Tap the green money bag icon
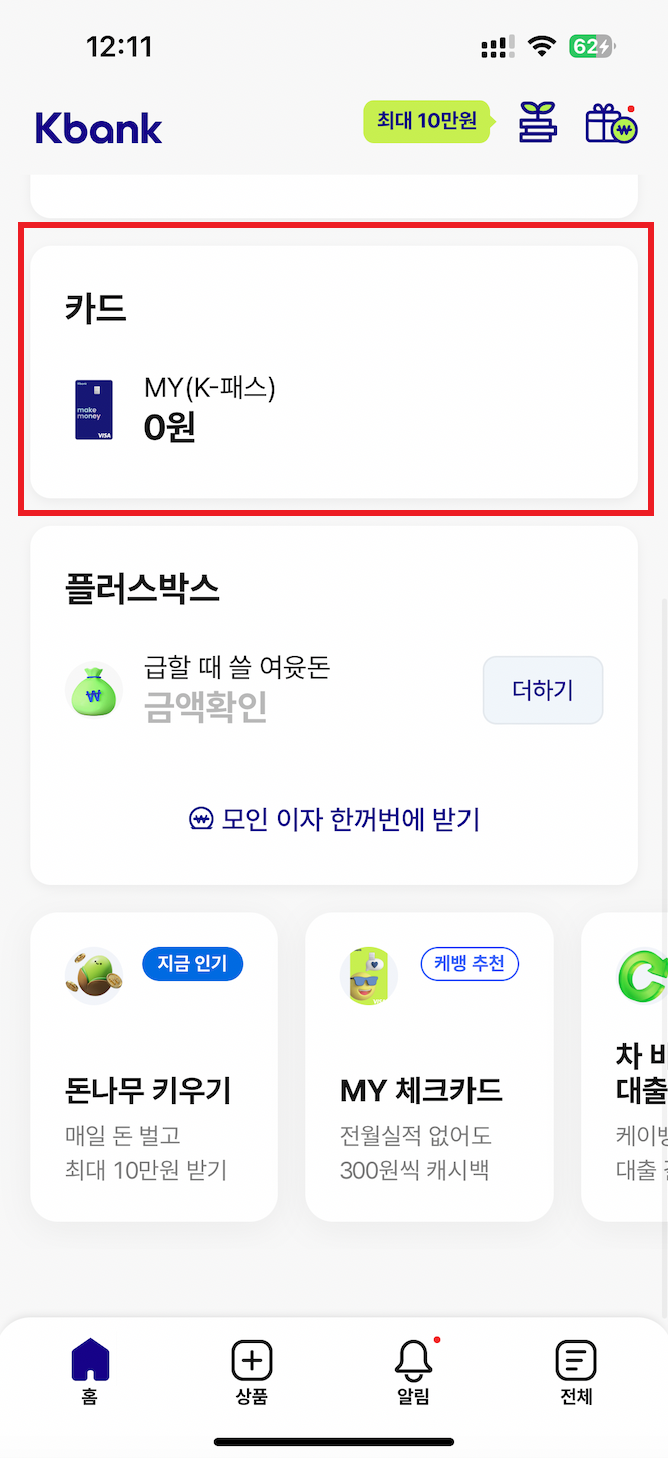 coord(94,690)
